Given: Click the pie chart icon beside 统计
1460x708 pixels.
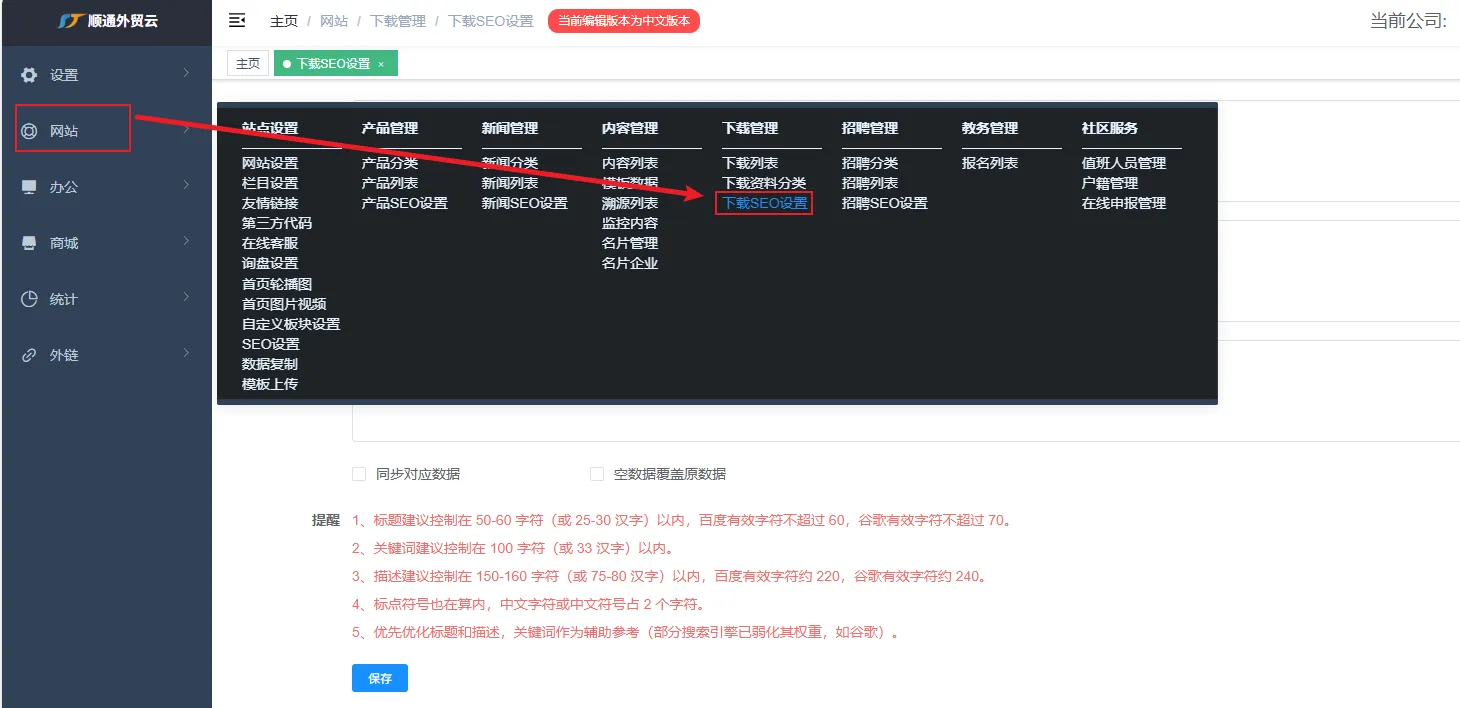Looking at the screenshot, I should pos(29,299).
